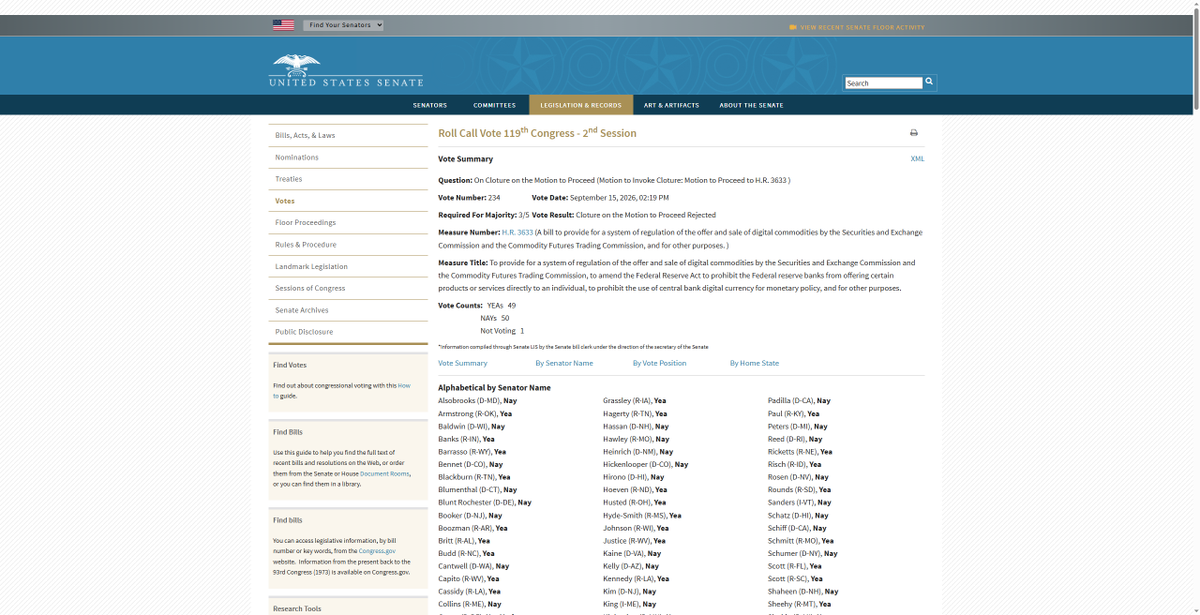Viewport: 1200px width, 615px height.
Task: Click the search magnifier icon
Action: tap(929, 82)
